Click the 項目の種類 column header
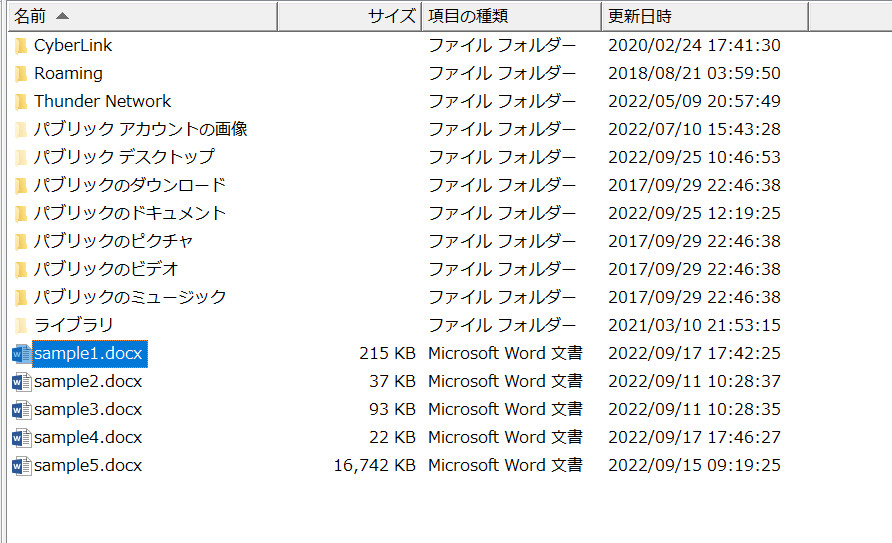Image resolution: width=892 pixels, height=543 pixels. pyautogui.click(x=468, y=16)
